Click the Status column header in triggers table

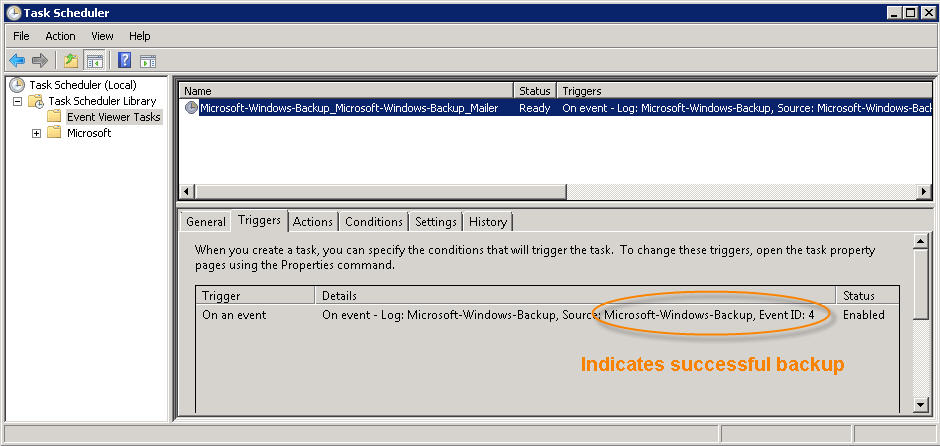pos(867,296)
